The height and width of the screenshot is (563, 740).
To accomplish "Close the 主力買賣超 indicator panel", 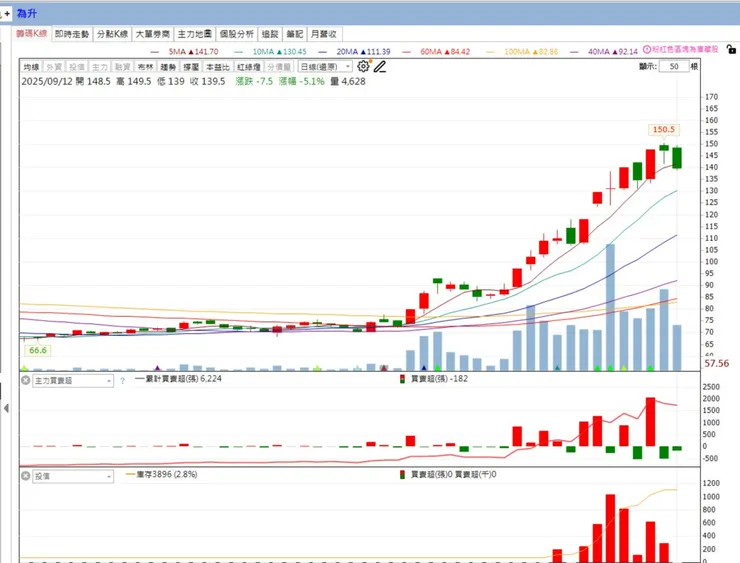I will (26, 380).
